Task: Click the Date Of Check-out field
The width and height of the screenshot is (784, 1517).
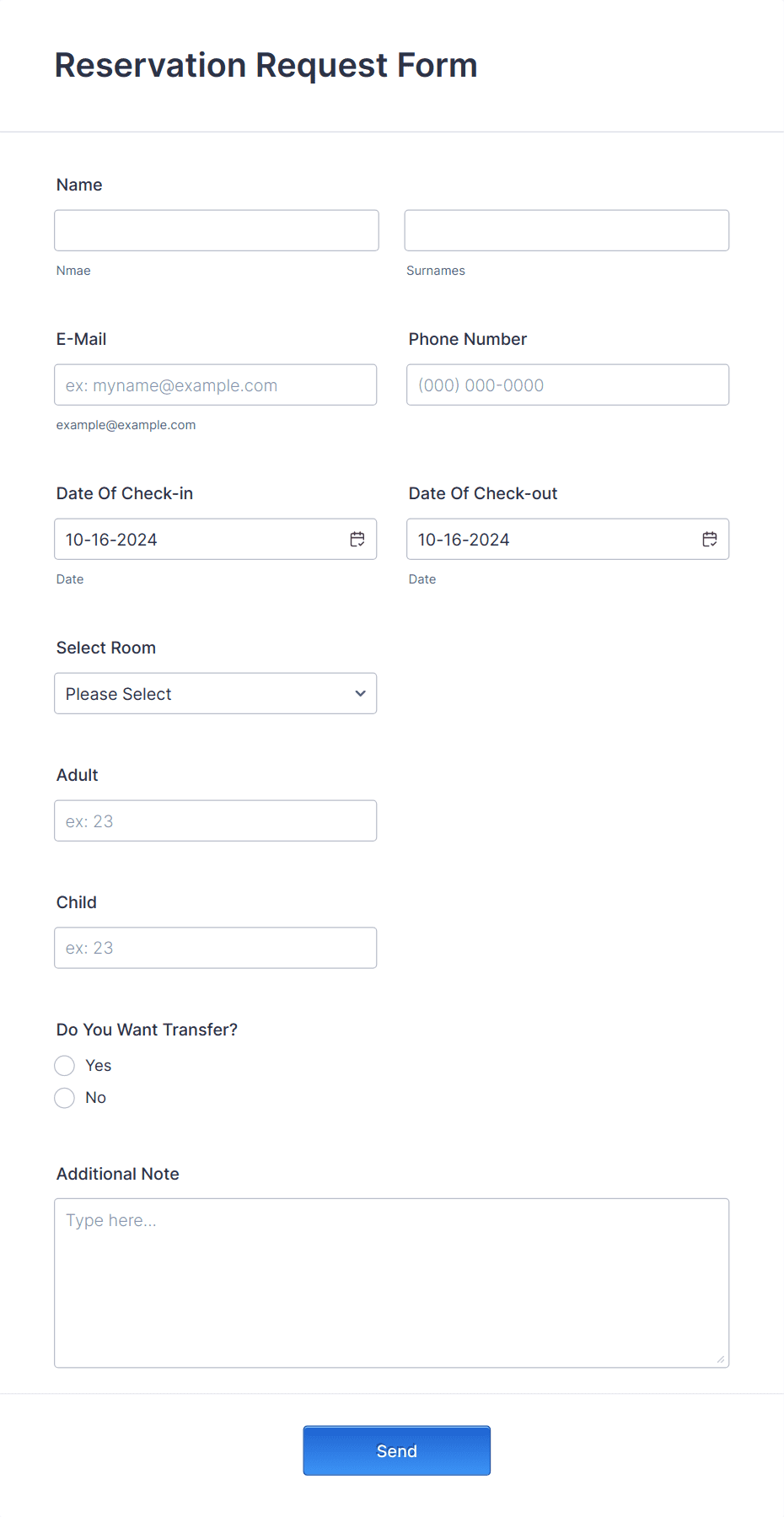Action: coord(568,539)
